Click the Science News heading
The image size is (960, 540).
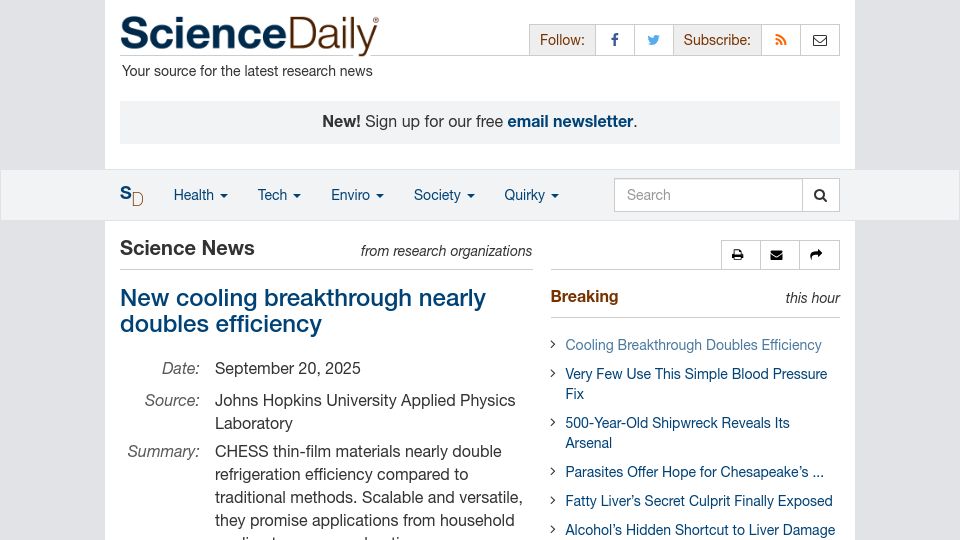187,249
